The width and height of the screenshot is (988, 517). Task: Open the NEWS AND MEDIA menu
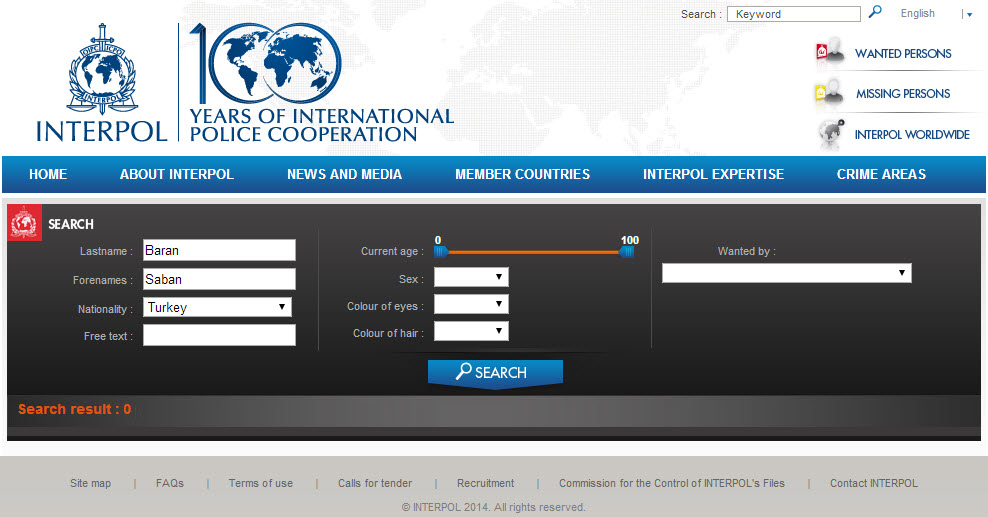click(345, 174)
